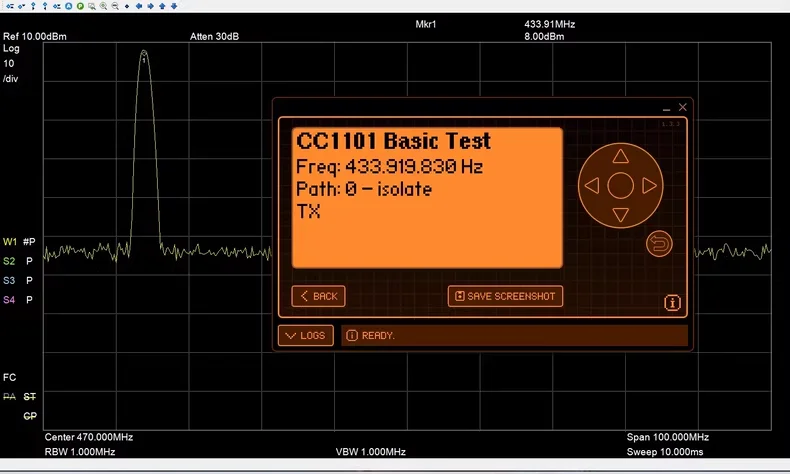Image resolution: width=790 pixels, height=474 pixels.
Task: Select the zoom-in magnifier in toolbar
Action: 103,6
